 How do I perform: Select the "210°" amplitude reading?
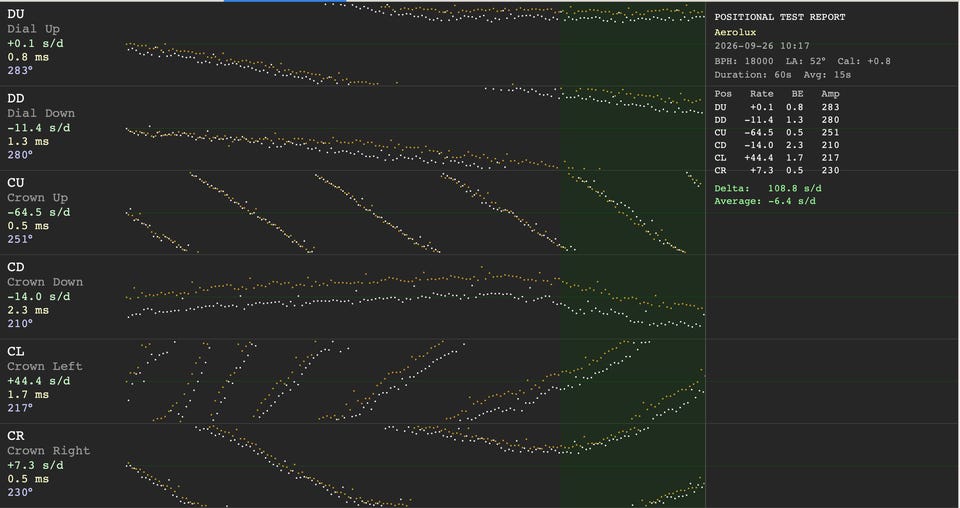coord(20,324)
